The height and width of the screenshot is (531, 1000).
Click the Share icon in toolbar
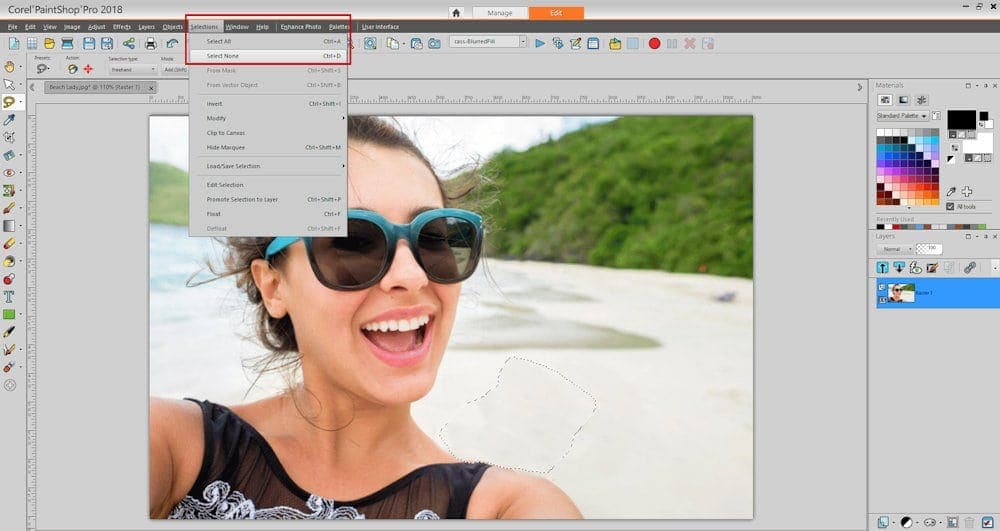click(x=128, y=43)
